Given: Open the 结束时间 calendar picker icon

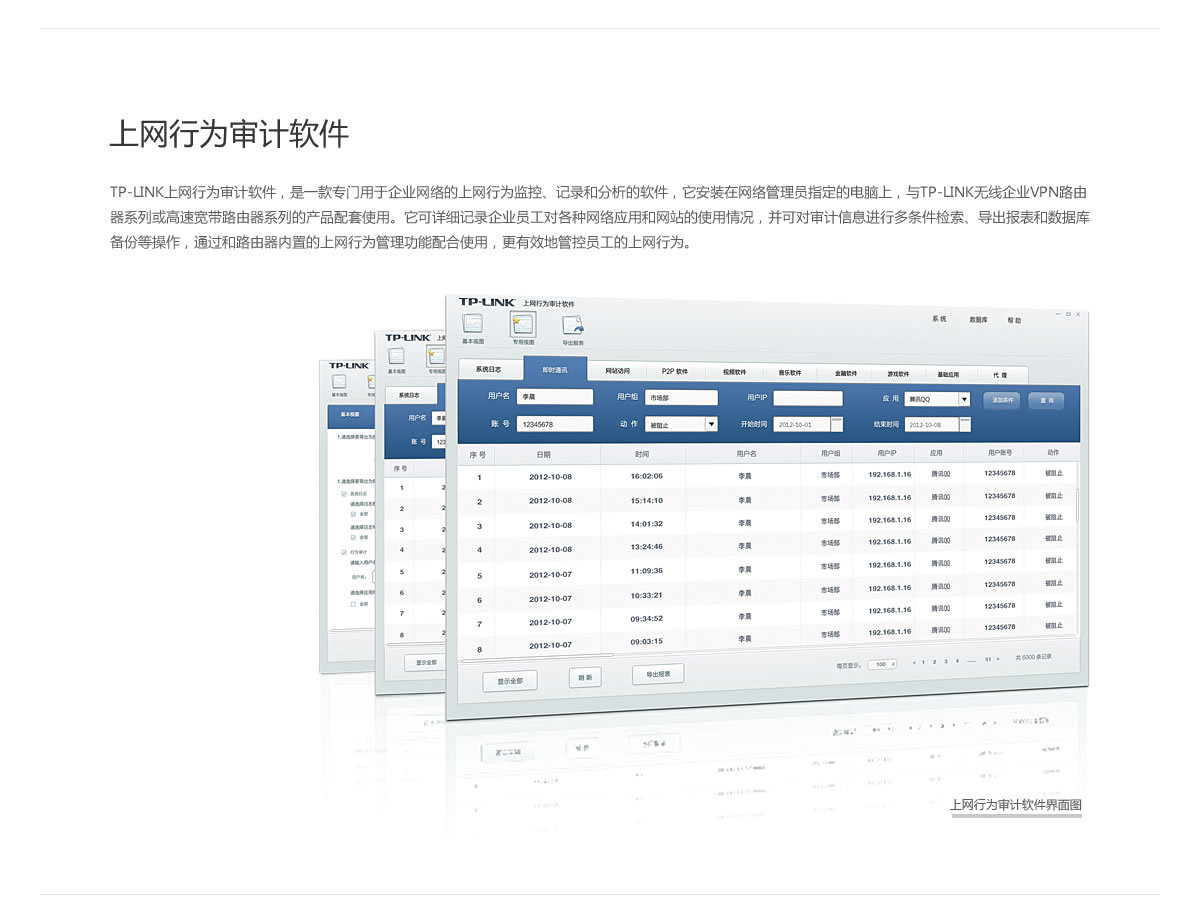Looking at the screenshot, I should point(965,424).
